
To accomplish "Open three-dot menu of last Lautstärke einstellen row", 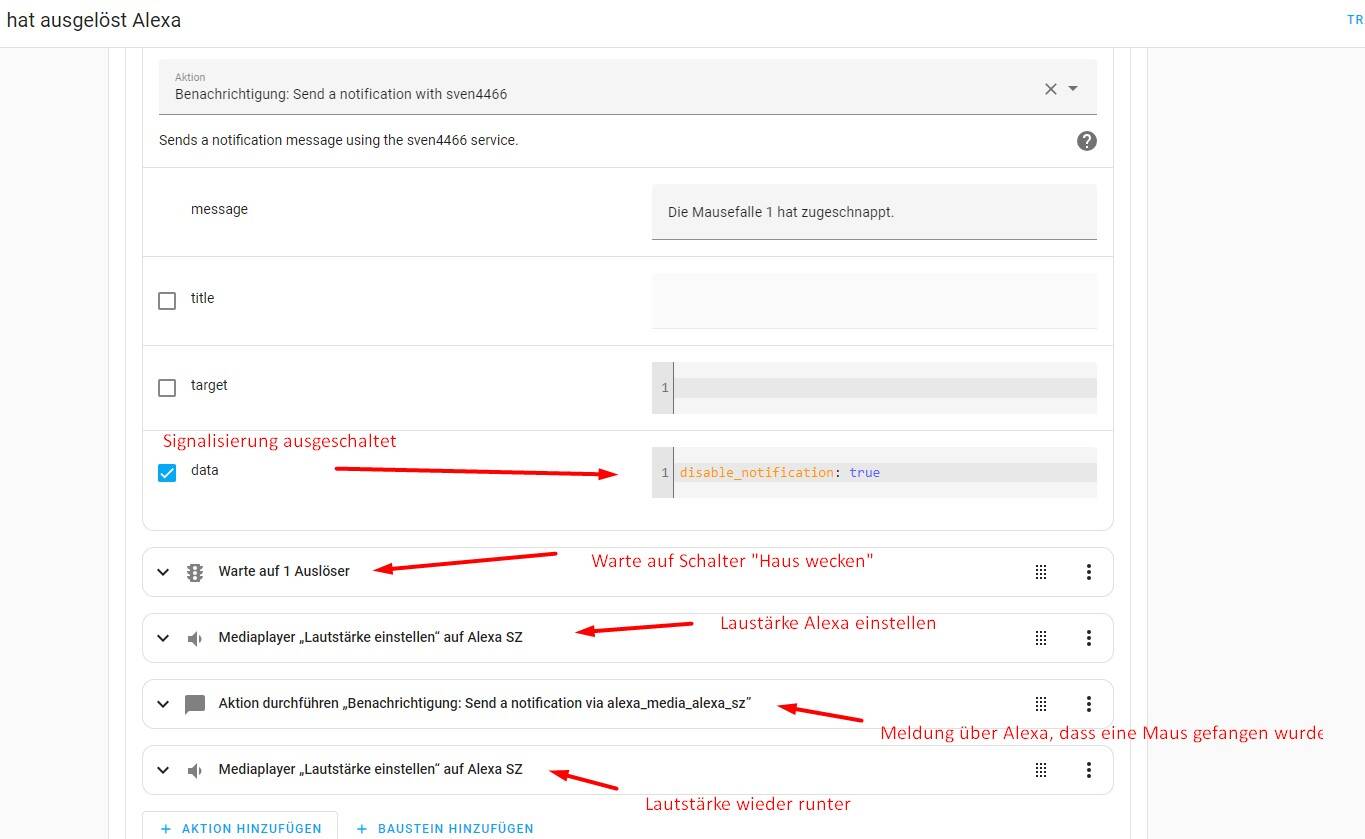I will tap(1088, 770).
